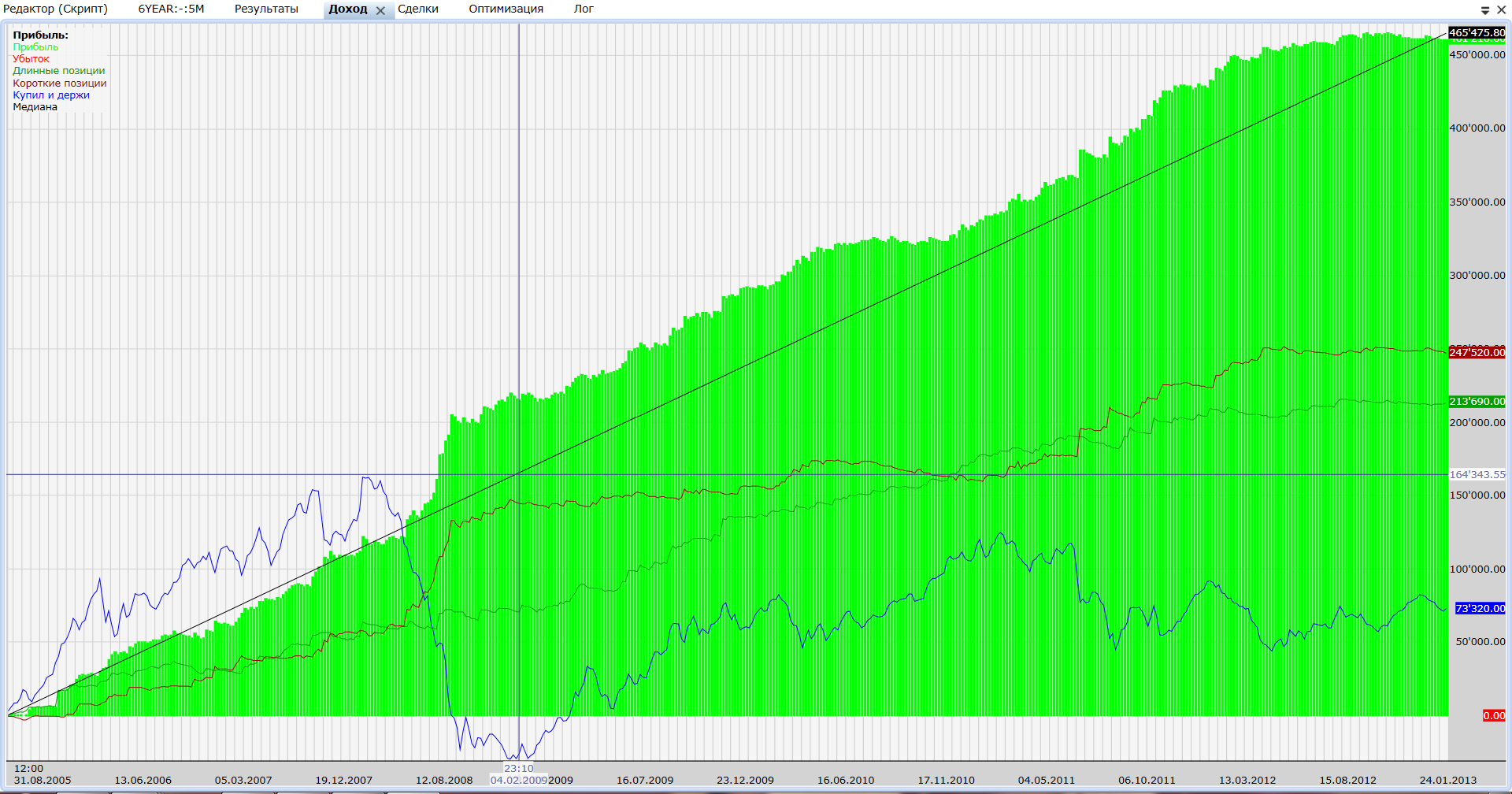Go to the Результаты tab
Screen dimensions: 1512x794
click(266, 9)
